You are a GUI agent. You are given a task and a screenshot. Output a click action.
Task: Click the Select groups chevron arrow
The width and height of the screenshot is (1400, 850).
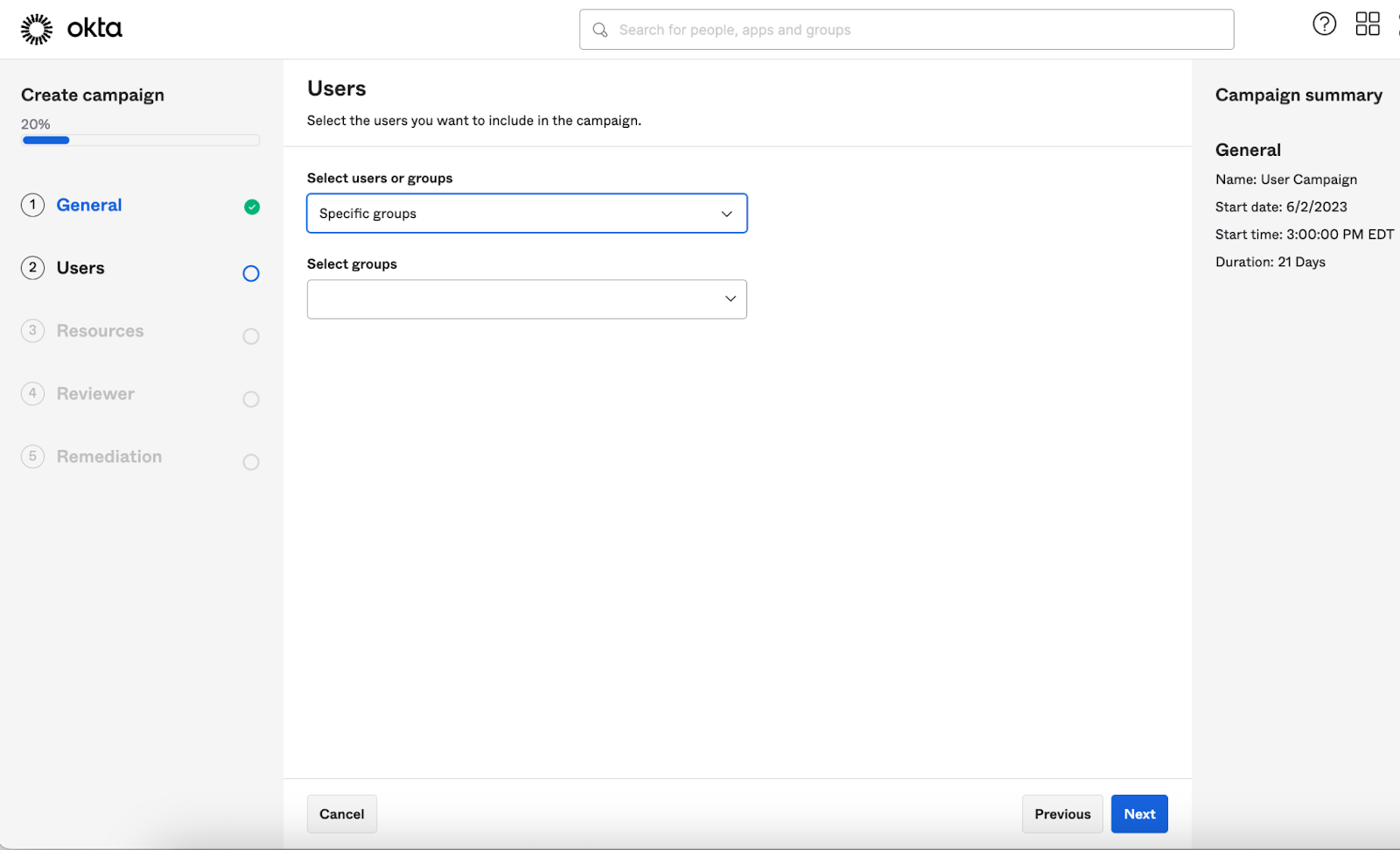pos(730,299)
